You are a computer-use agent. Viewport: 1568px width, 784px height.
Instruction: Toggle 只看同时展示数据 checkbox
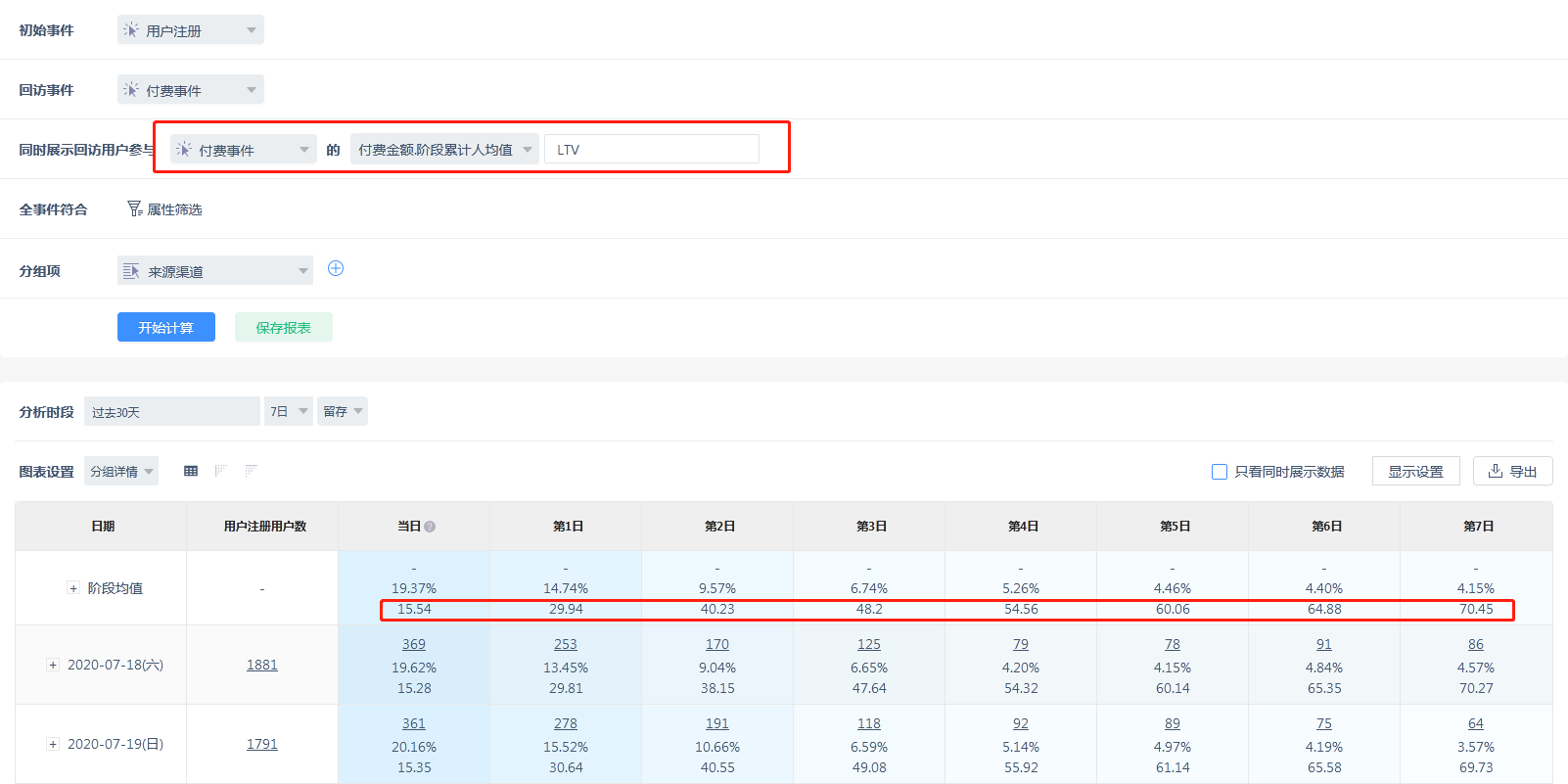pos(1220,472)
